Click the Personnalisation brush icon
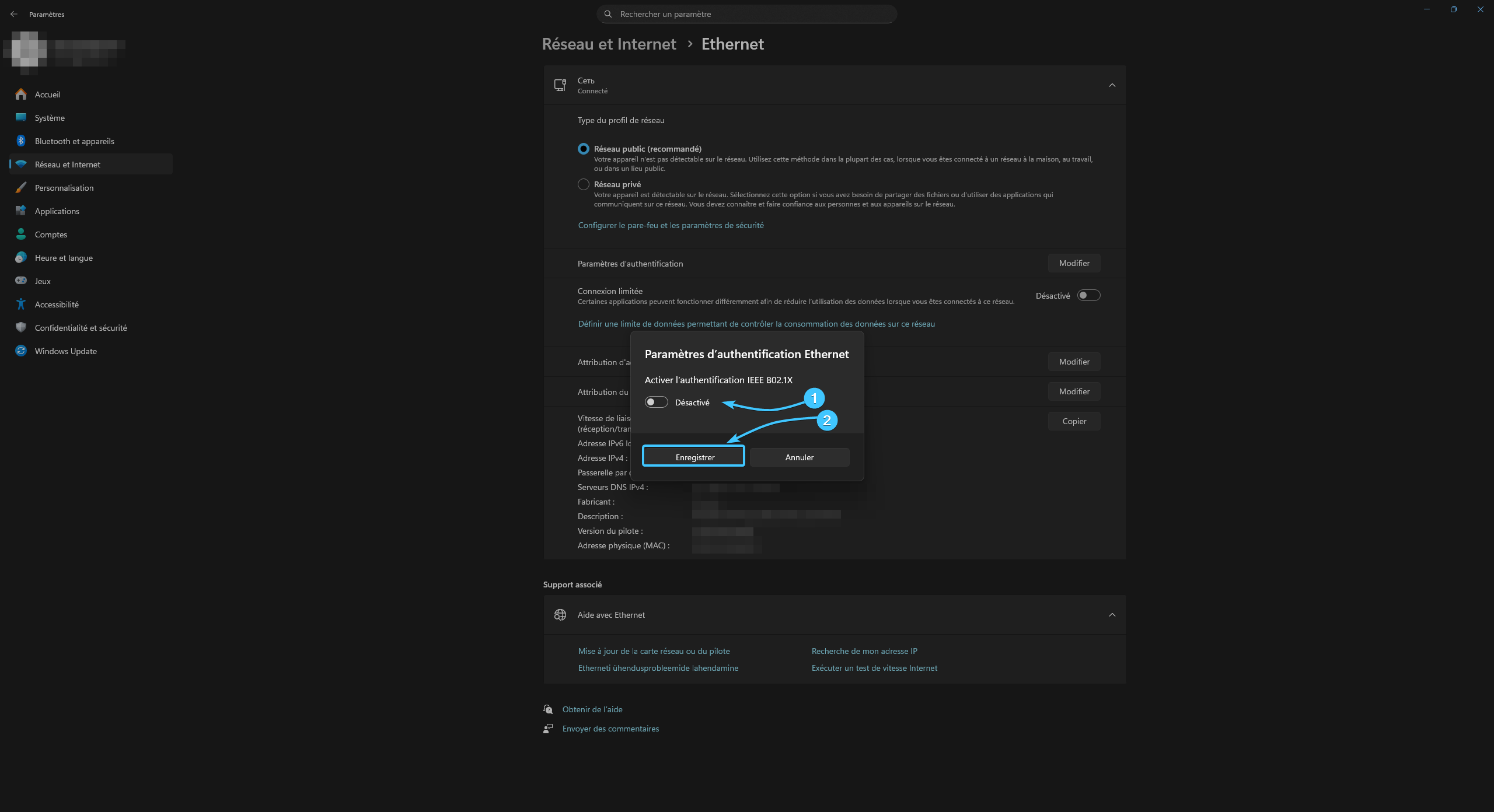 click(x=21, y=188)
